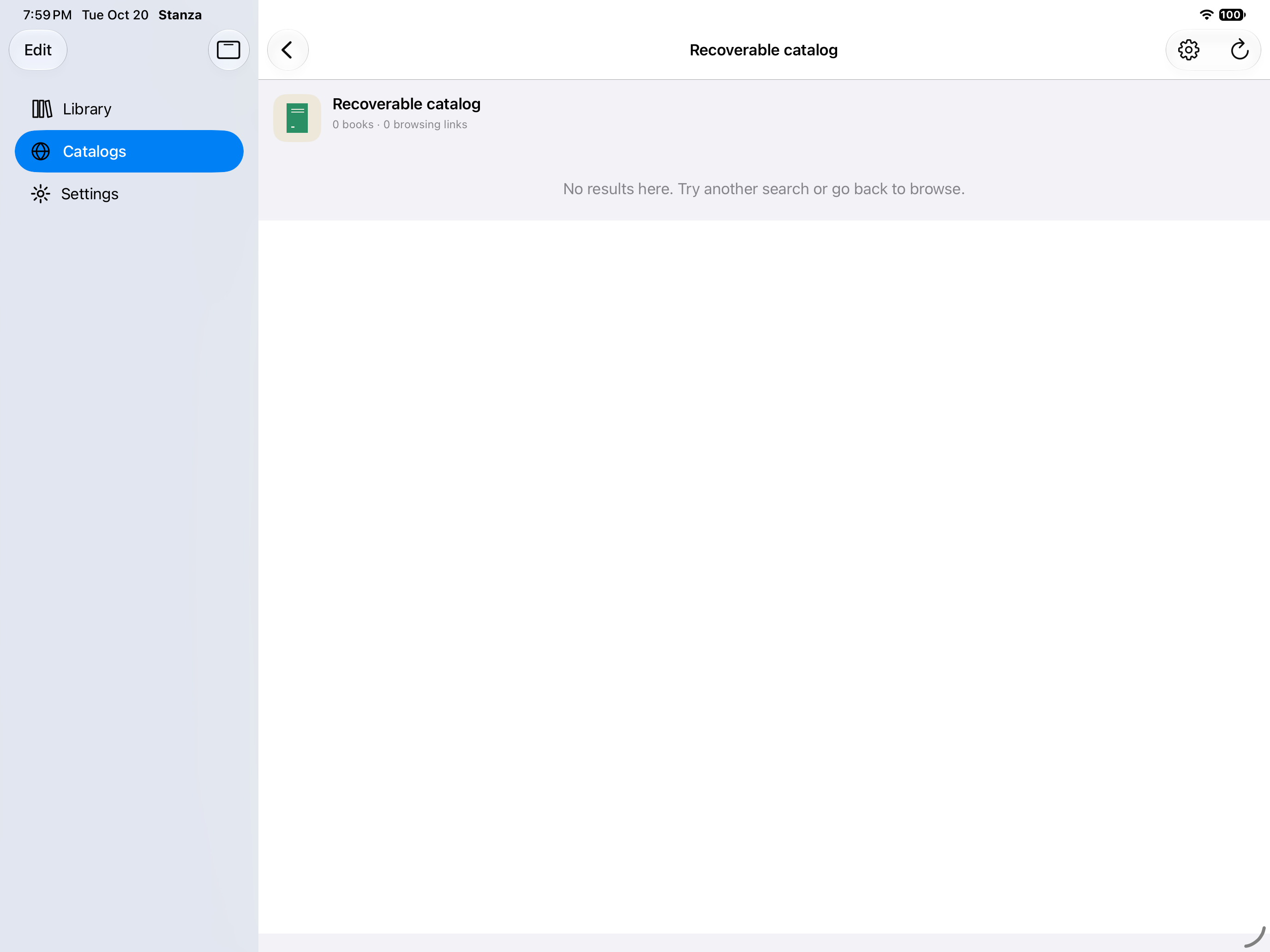This screenshot has width=1270, height=952.
Task: Click the navigation bar title Recoverable catalog
Action: click(x=764, y=50)
